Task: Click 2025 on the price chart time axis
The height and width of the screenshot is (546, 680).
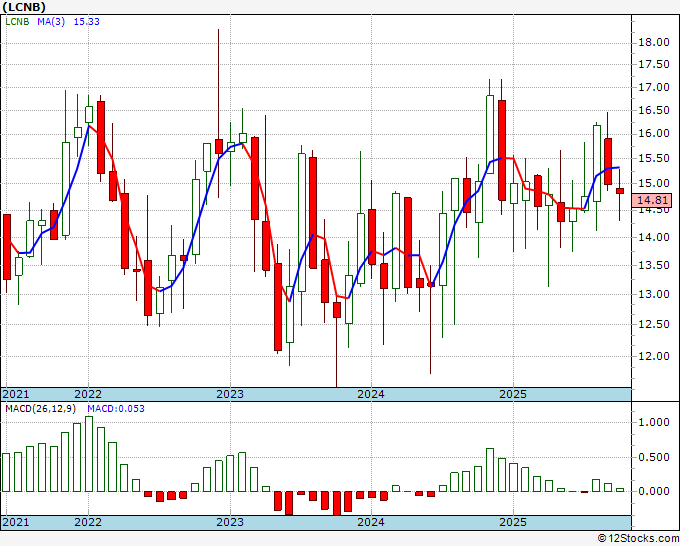Action: [x=513, y=394]
